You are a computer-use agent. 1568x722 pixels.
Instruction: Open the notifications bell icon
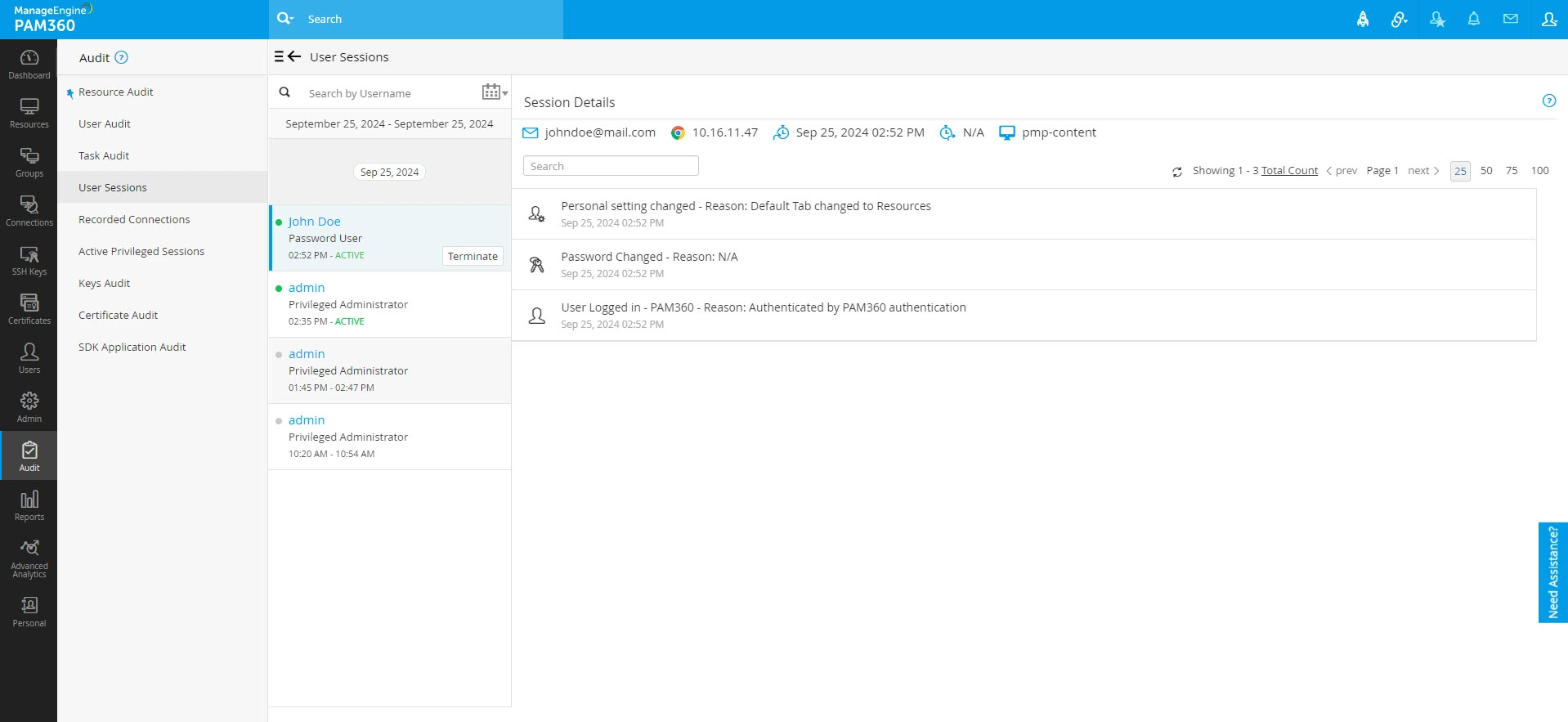(x=1473, y=19)
